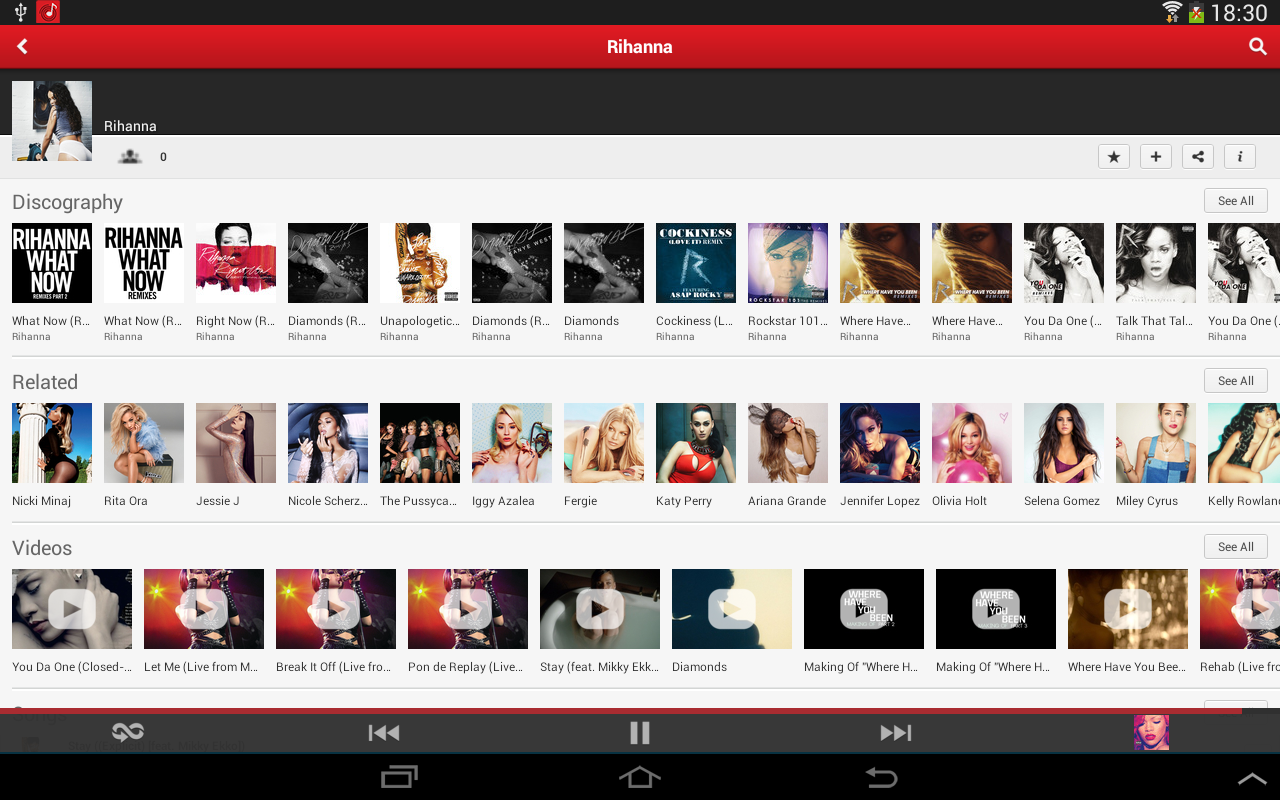Open Rihanna's profile picture
The height and width of the screenshot is (800, 1280).
[x=52, y=121]
